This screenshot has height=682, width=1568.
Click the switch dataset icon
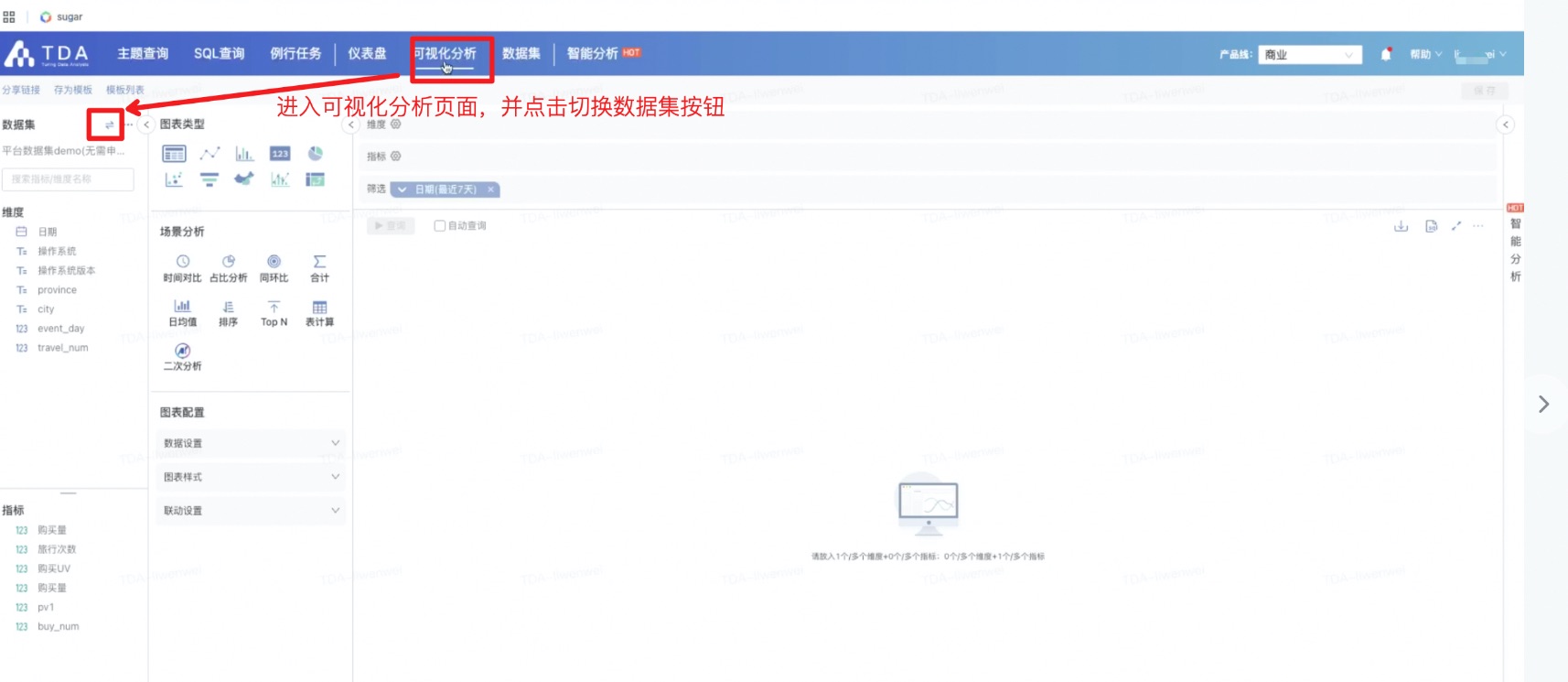click(109, 124)
